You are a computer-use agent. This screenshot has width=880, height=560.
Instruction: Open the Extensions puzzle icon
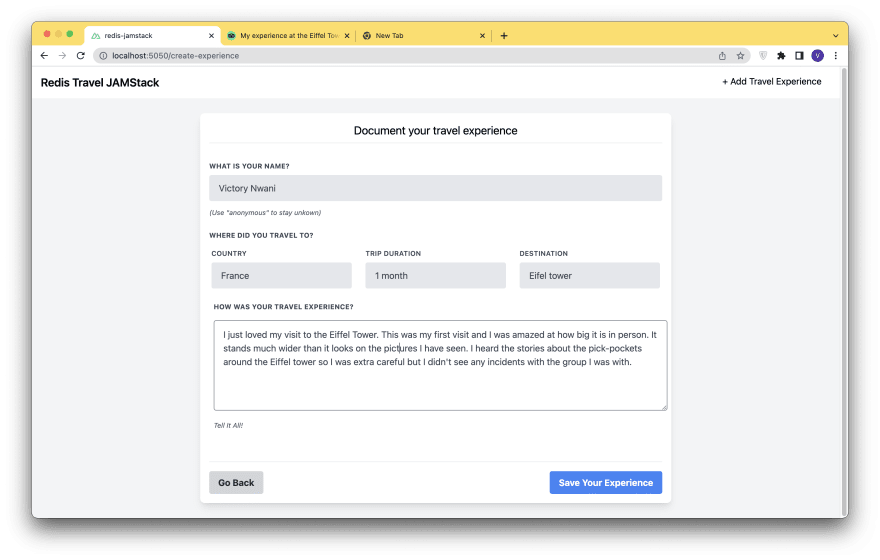coord(781,56)
